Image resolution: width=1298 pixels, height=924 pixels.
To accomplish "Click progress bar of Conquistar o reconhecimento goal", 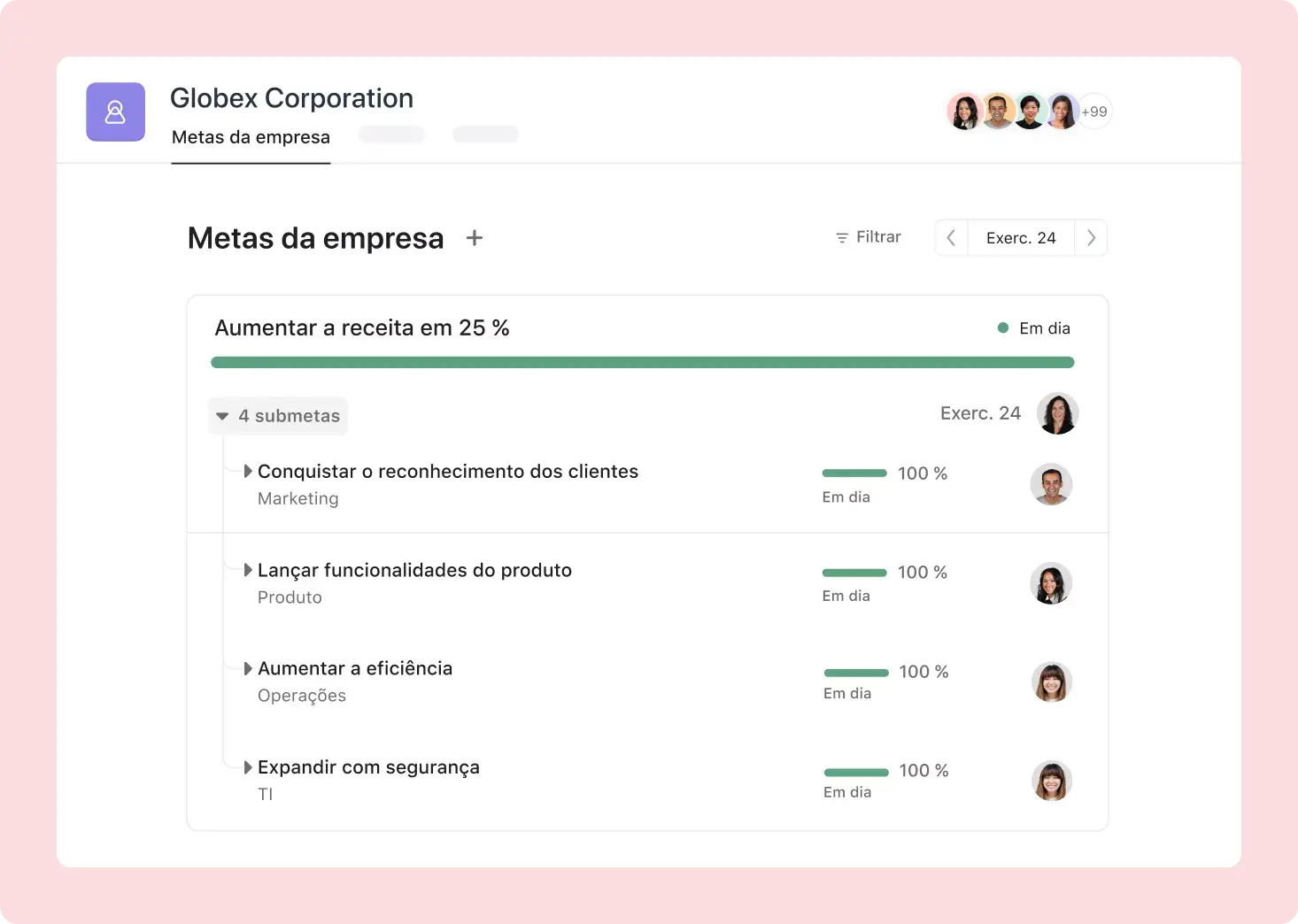I will click(x=854, y=474).
